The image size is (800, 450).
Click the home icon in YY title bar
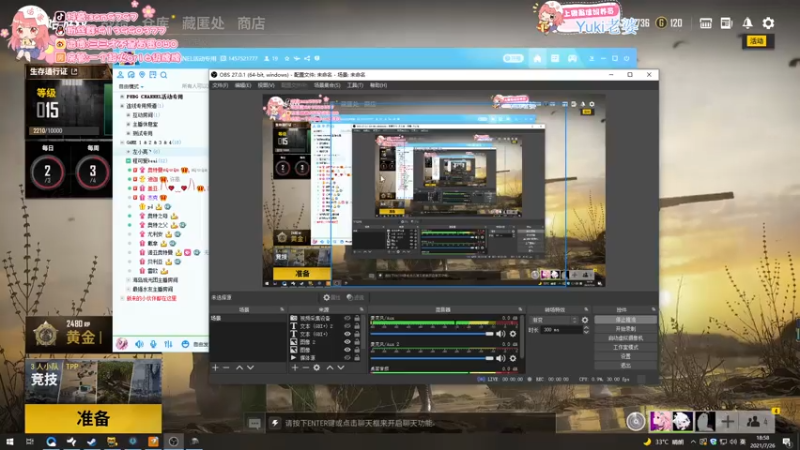537,58
